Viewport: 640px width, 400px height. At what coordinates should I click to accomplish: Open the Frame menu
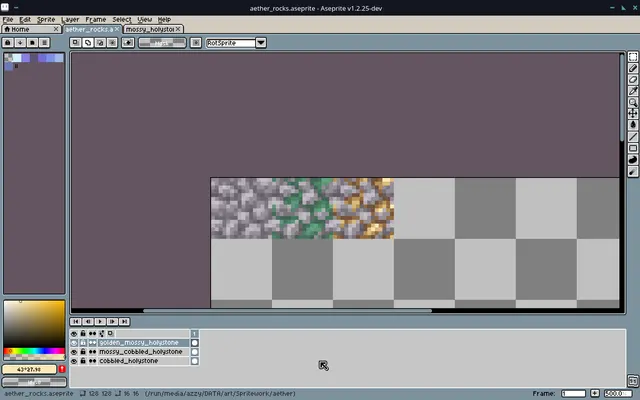(x=96, y=20)
